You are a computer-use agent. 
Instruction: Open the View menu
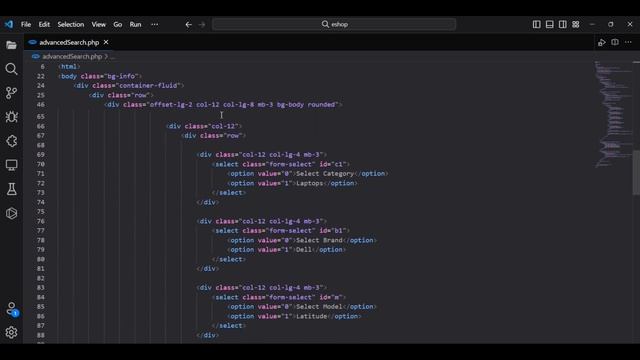98,24
